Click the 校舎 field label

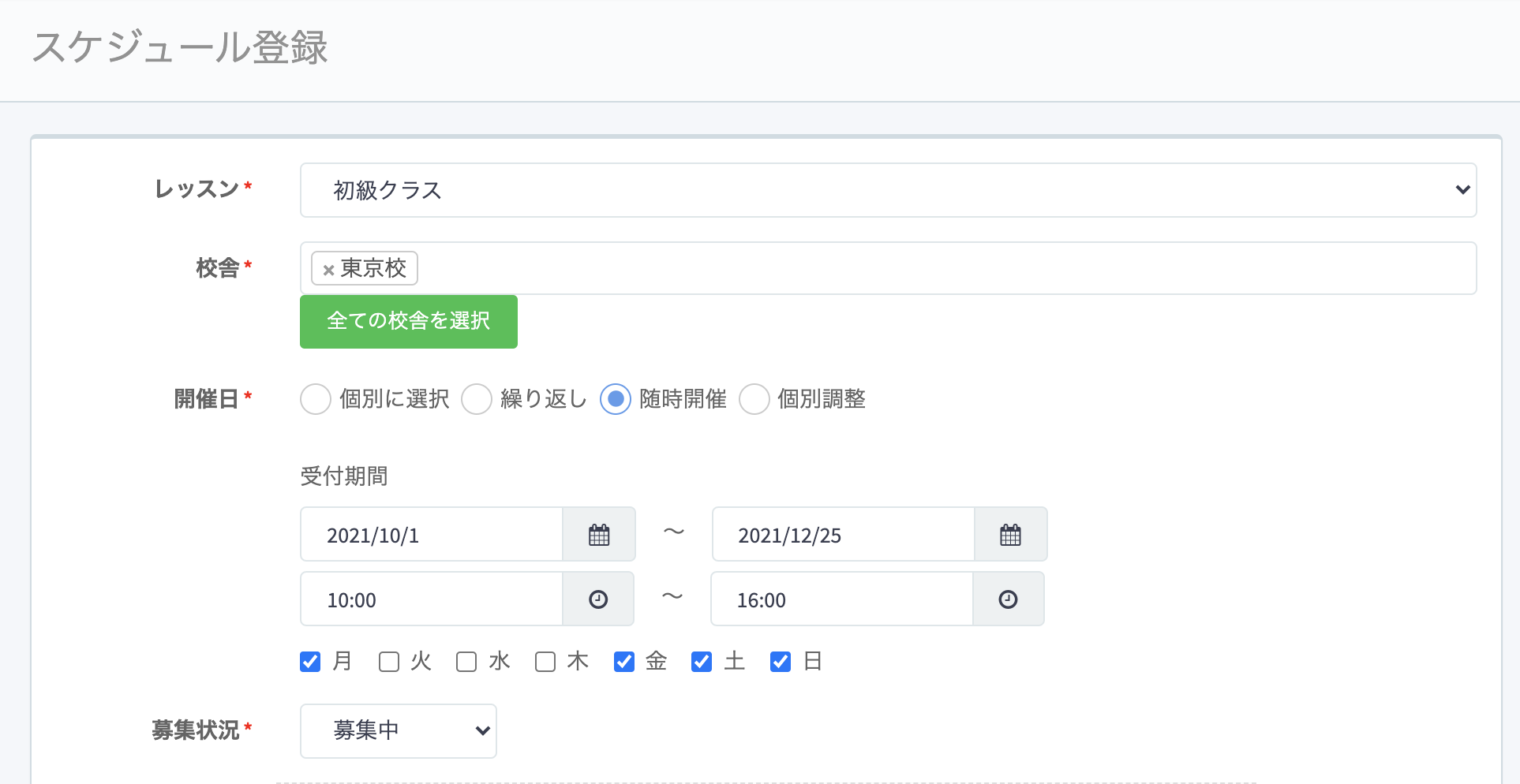218,268
